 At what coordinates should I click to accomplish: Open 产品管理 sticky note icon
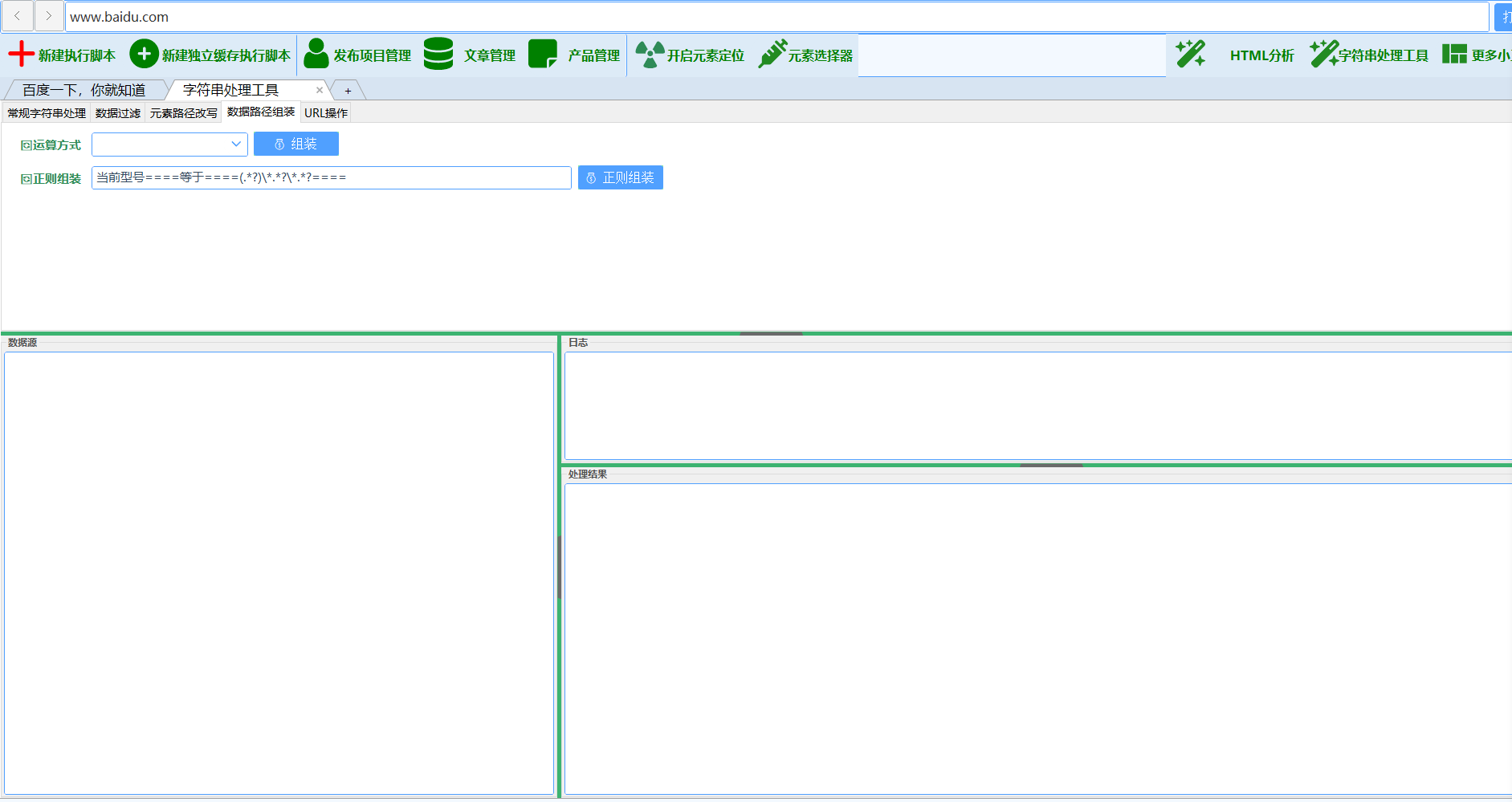point(543,55)
